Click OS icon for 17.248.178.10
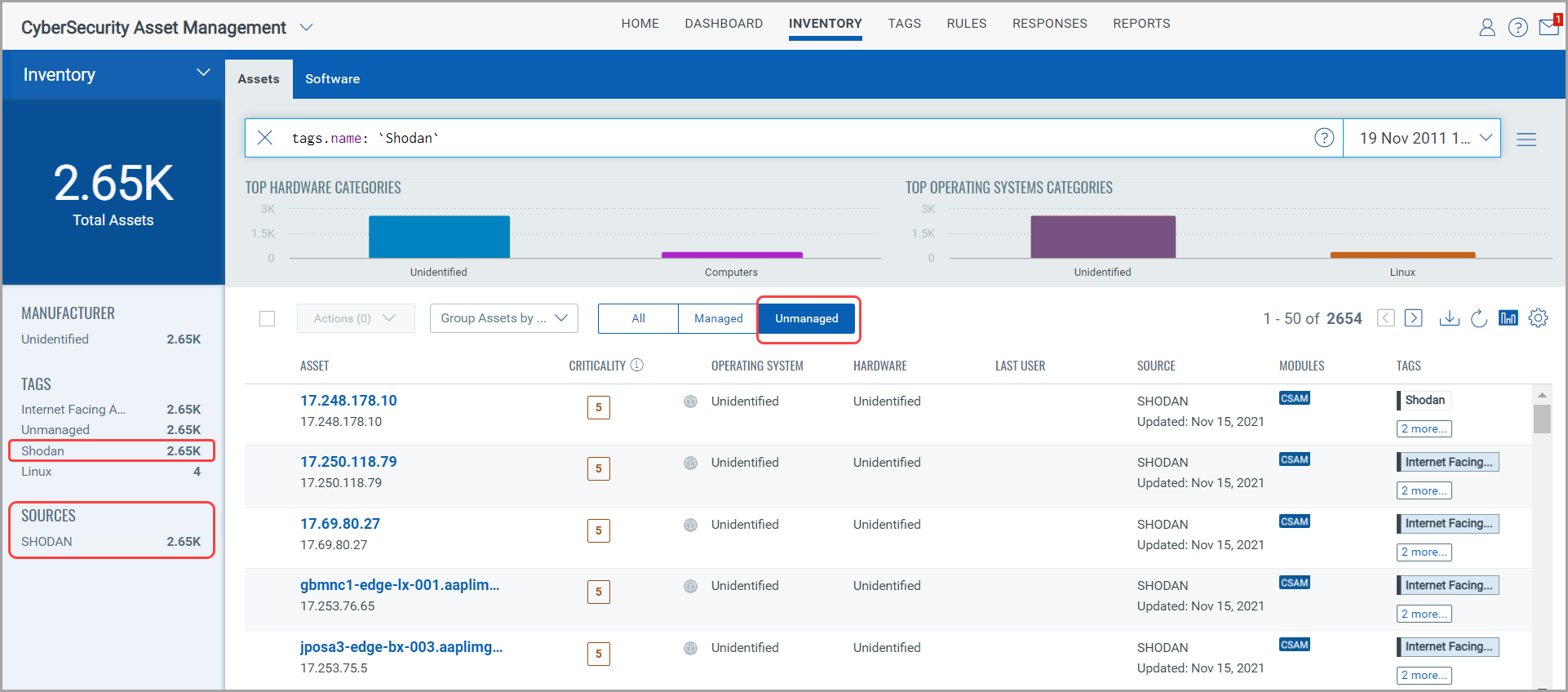Screen dimensions: 1568x692 690,401
